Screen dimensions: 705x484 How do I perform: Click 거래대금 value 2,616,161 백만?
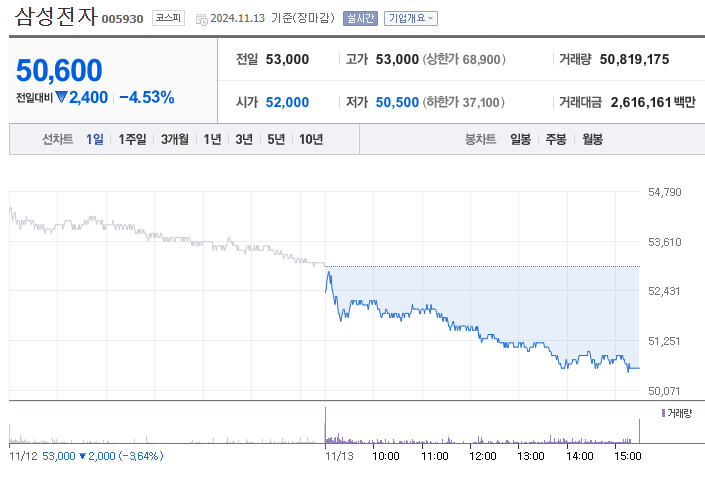click(653, 103)
